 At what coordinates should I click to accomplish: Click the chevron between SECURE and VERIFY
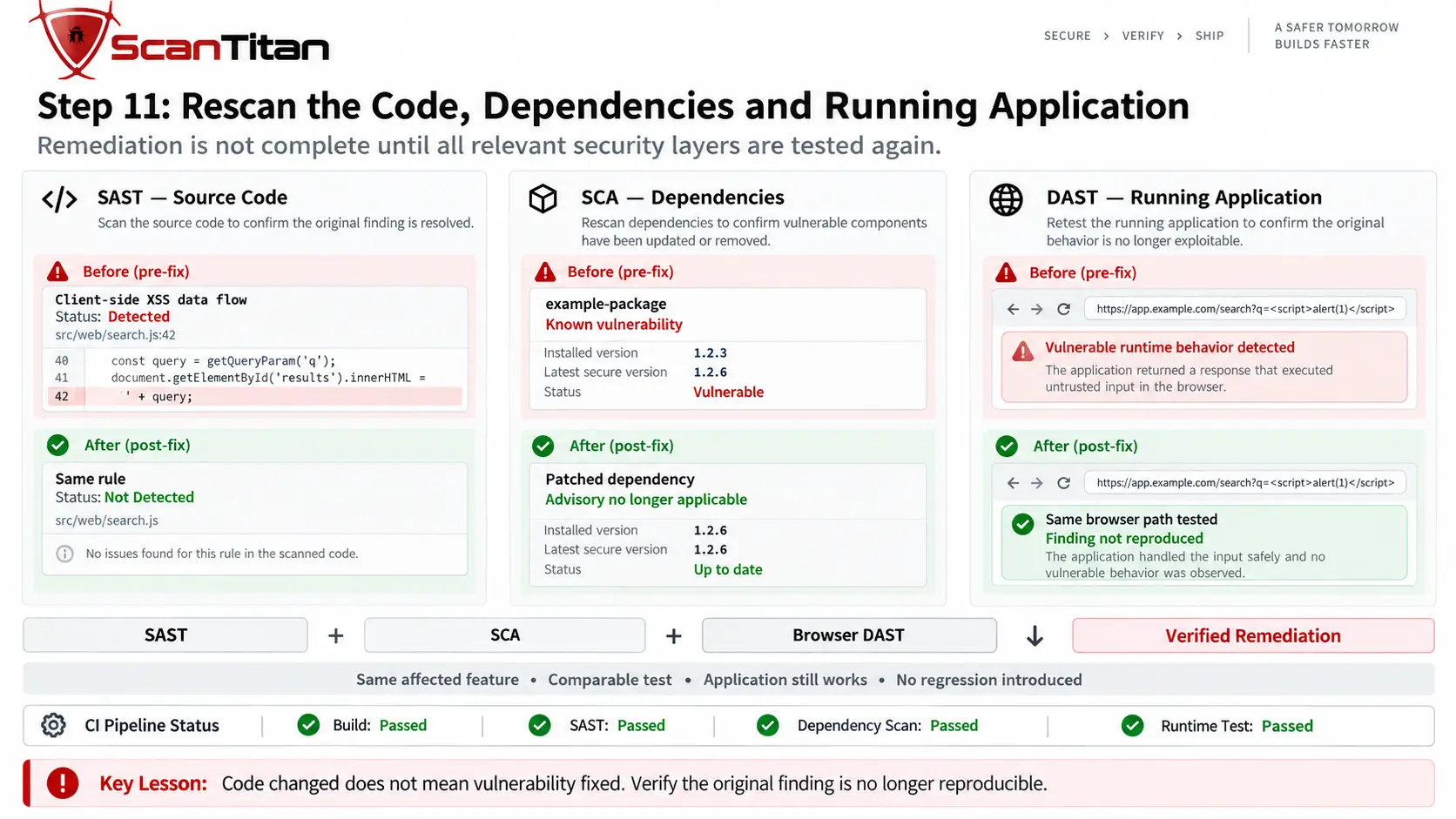(1106, 36)
